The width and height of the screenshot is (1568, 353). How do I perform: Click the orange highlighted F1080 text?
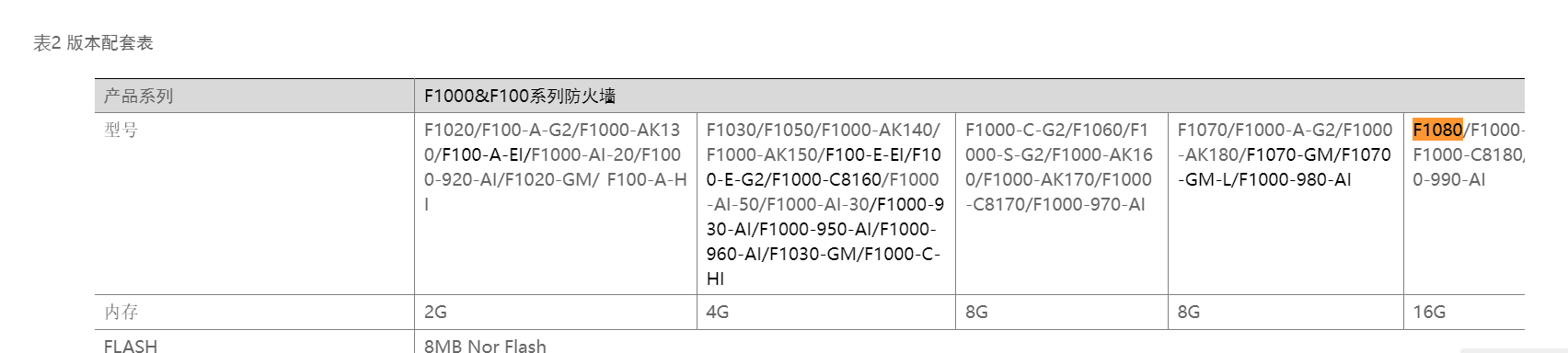1437,130
